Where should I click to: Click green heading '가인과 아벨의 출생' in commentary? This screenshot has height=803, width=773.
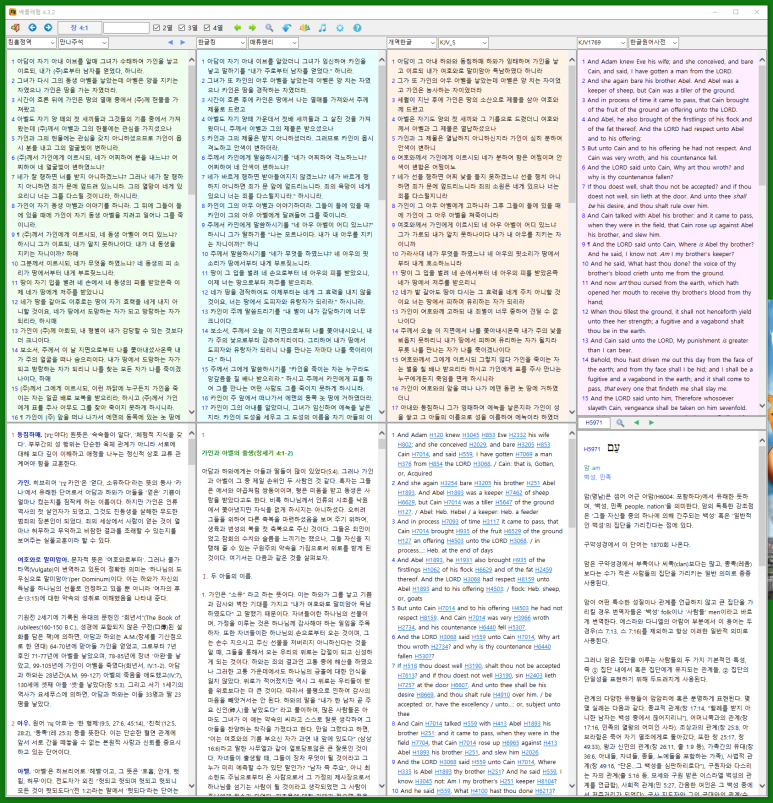tap(247, 453)
